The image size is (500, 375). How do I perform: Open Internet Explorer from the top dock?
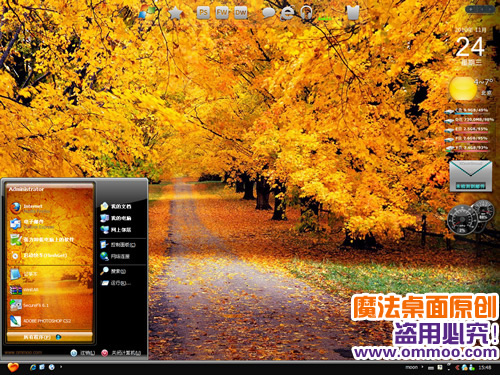[287, 13]
